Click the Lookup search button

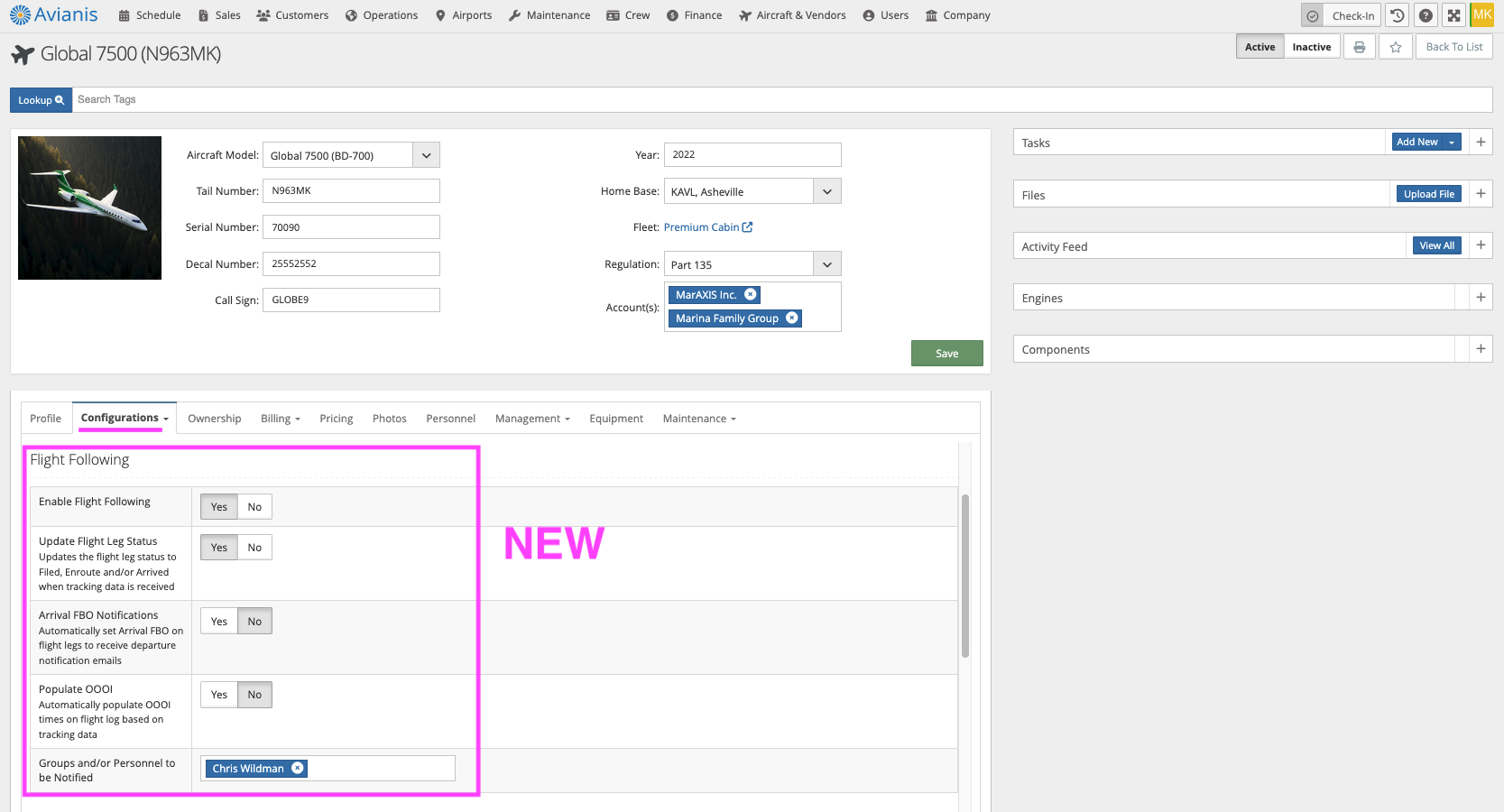[41, 100]
